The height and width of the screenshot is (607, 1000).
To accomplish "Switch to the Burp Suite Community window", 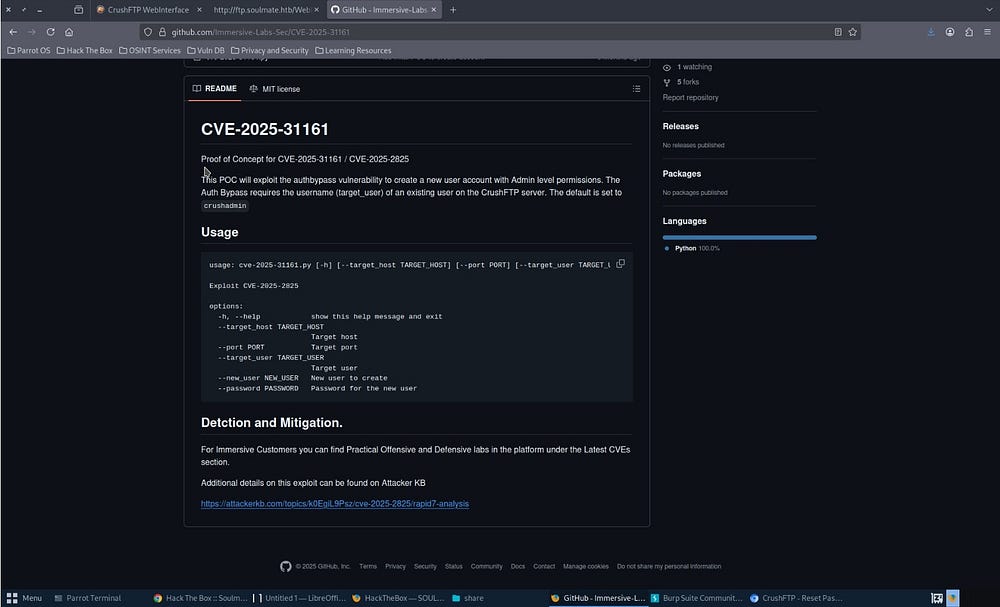I will 696,598.
